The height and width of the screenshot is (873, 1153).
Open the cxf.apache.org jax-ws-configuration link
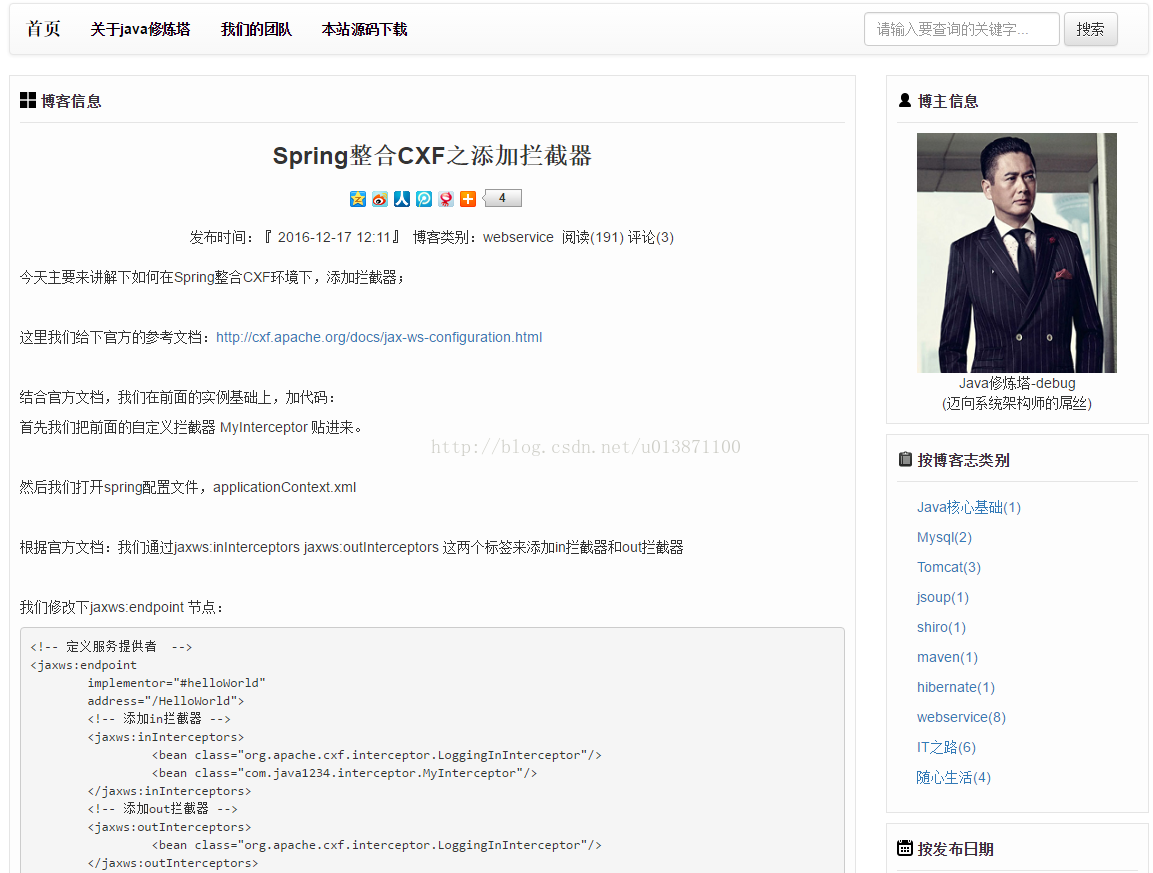pyautogui.click(x=379, y=337)
